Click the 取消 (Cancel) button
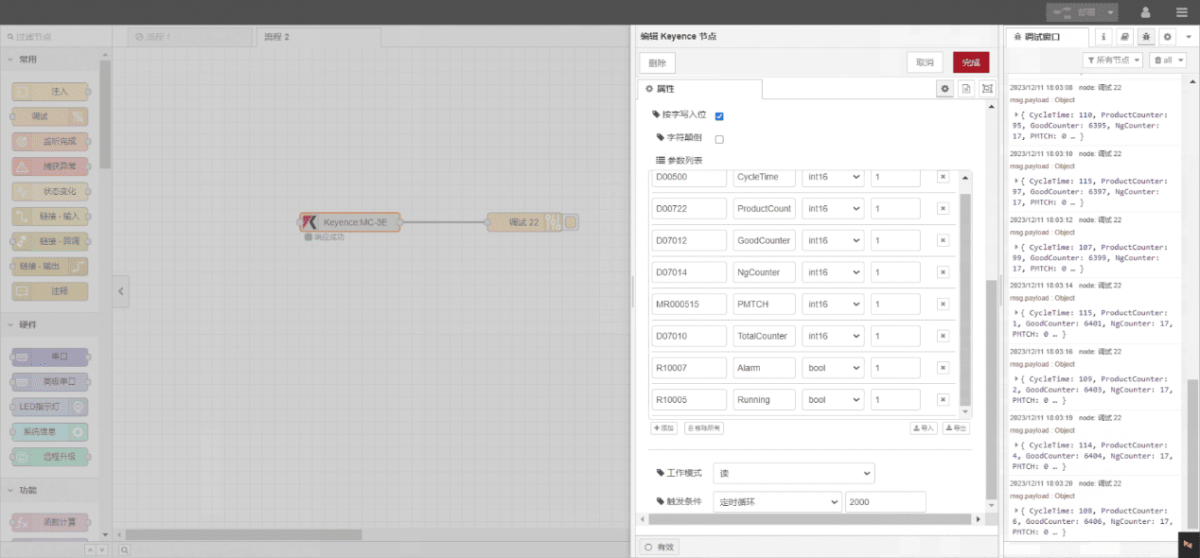Viewport: 1200px width, 558px height. point(925,62)
